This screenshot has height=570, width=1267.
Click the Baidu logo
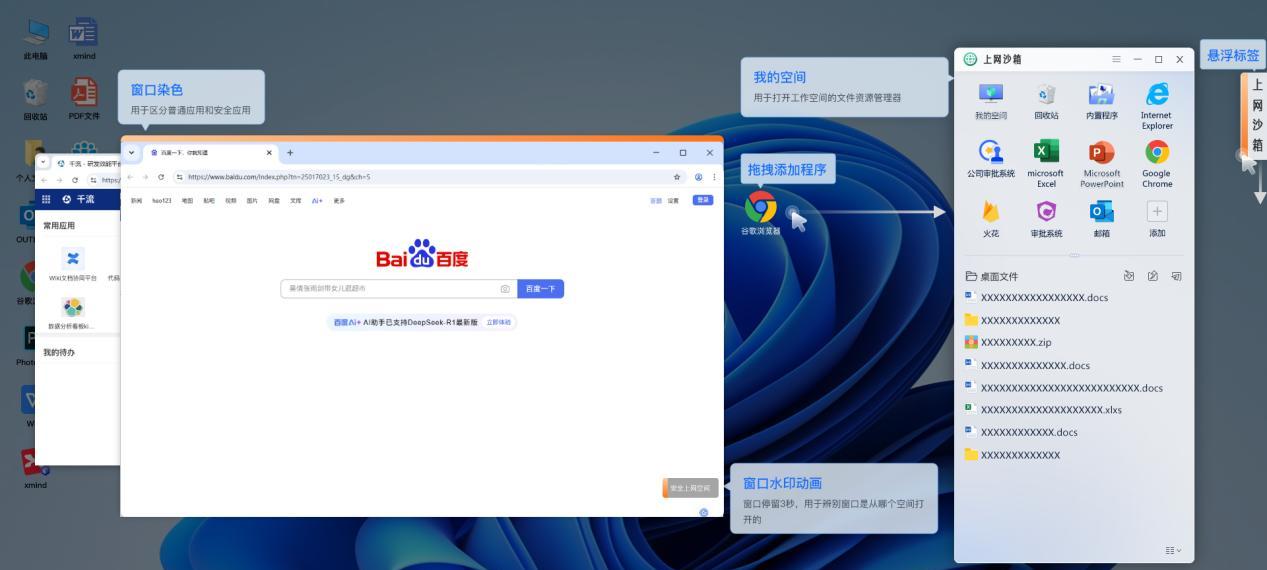[x=422, y=254]
